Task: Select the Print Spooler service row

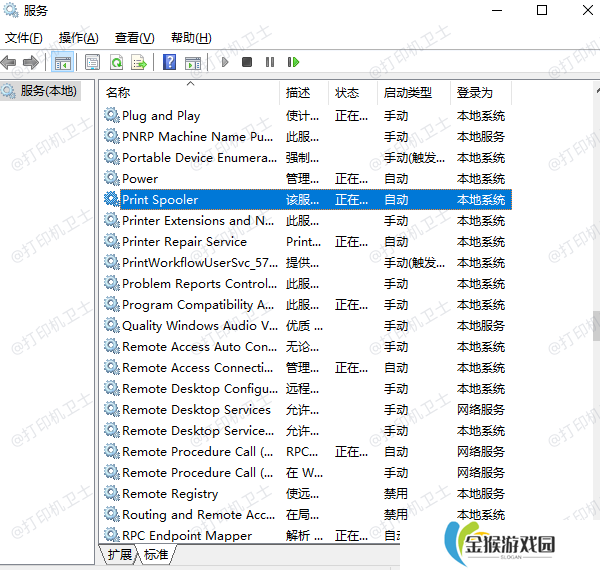Action: coord(308,199)
